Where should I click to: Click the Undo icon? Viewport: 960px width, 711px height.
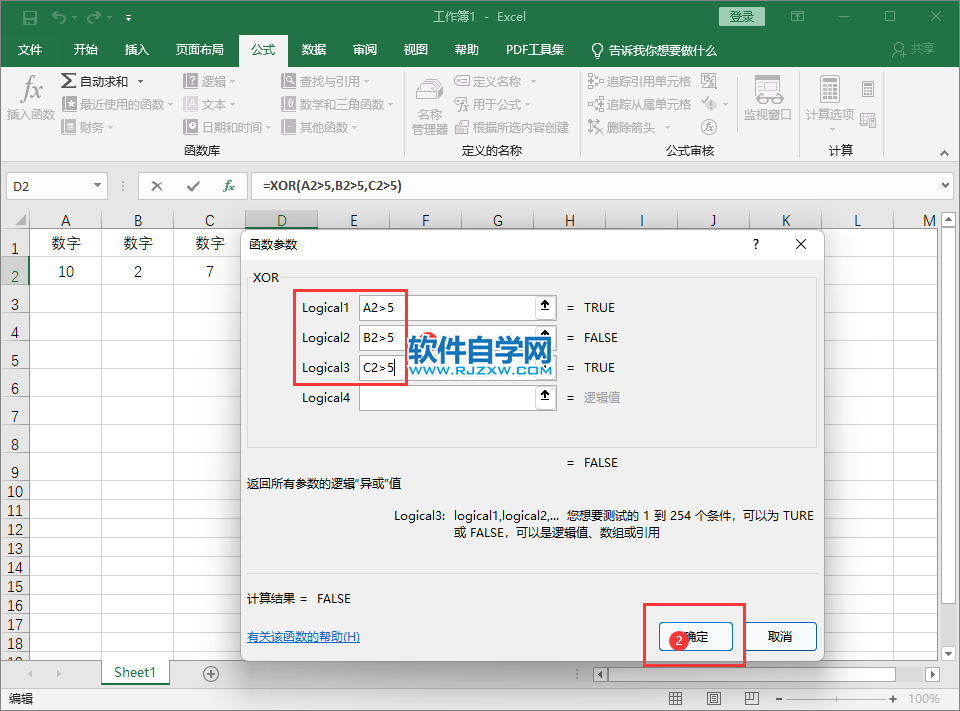click(x=59, y=17)
